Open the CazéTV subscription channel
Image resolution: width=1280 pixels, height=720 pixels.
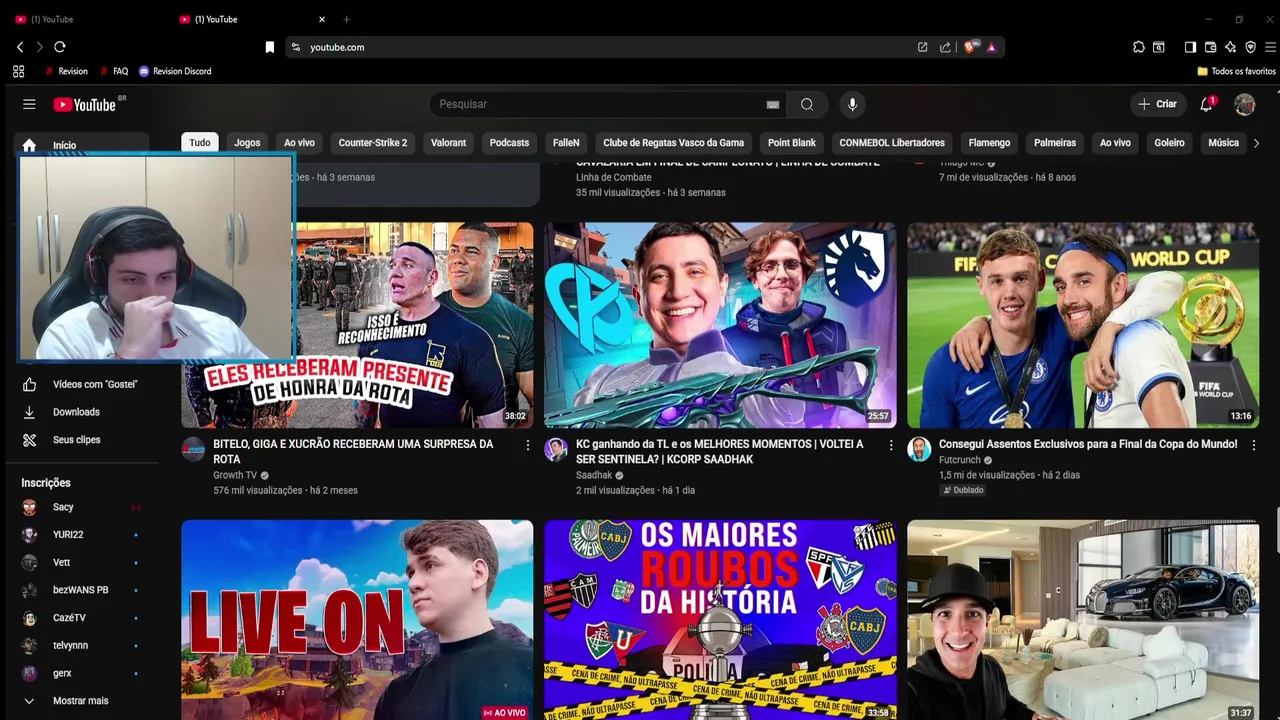click(x=82, y=618)
